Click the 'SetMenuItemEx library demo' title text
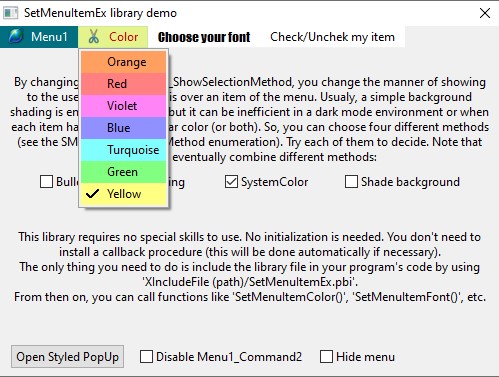Screen dimensions: 499x377 [100, 13]
